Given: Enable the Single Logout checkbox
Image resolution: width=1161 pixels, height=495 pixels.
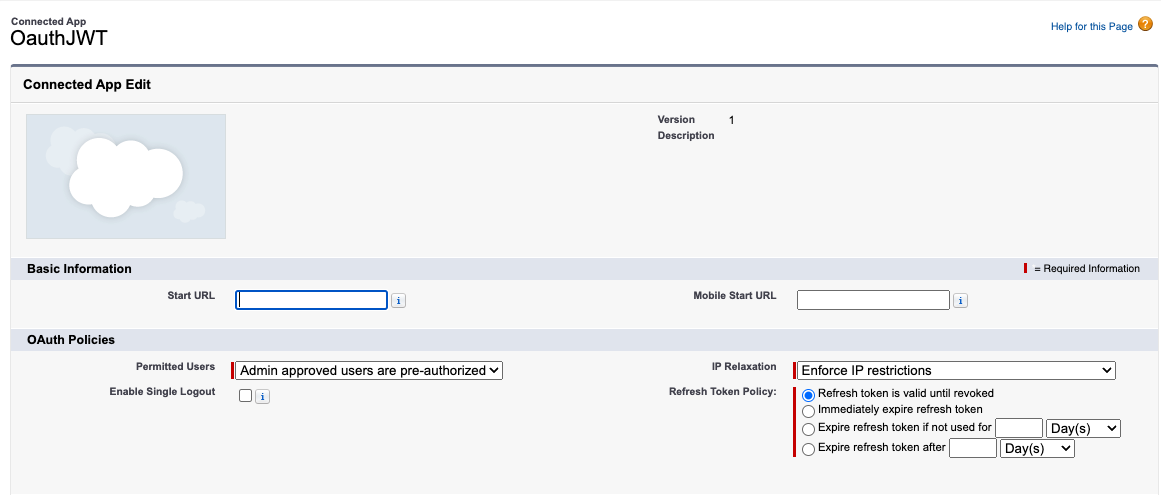Looking at the screenshot, I should click(246, 396).
